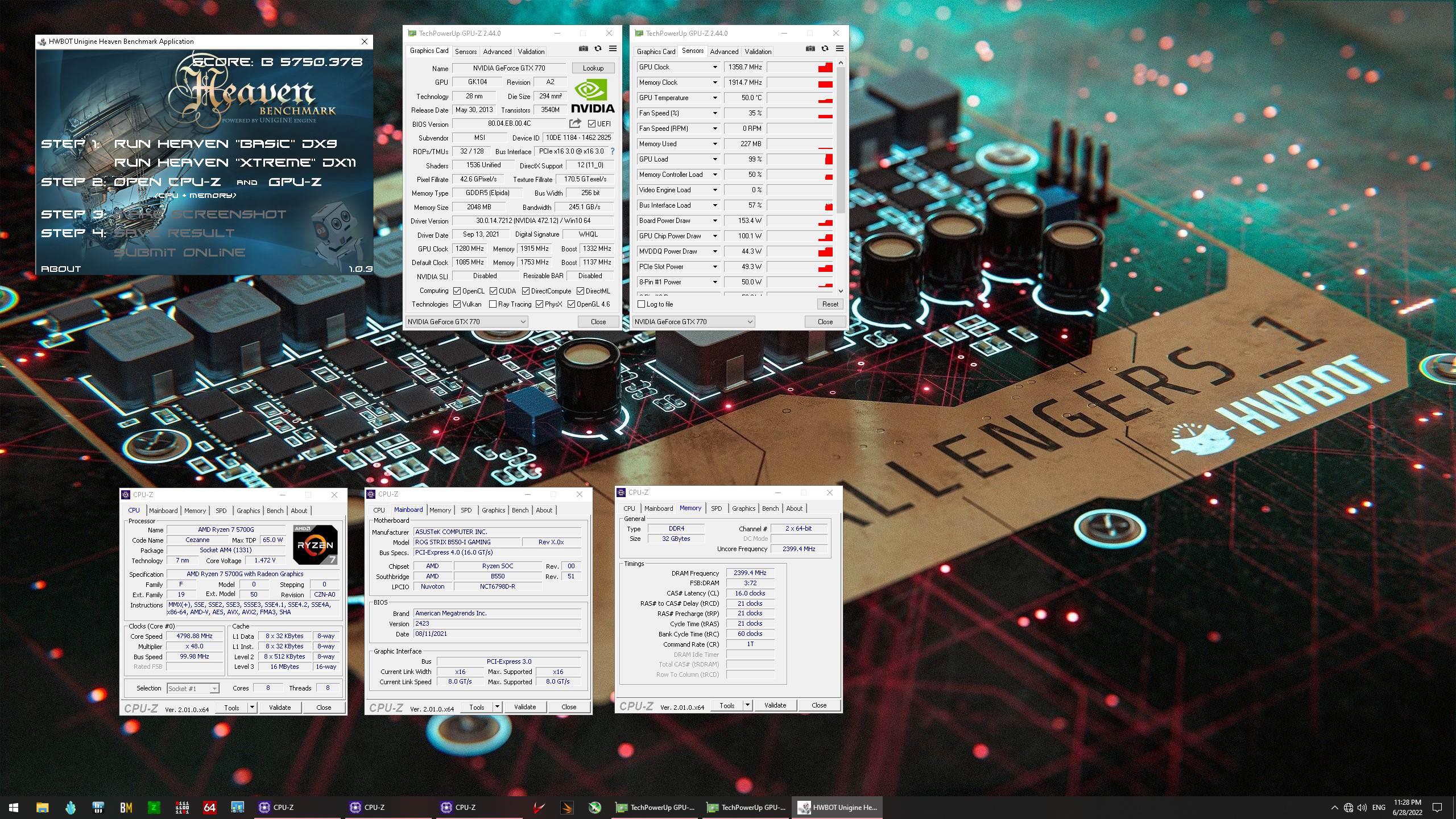The width and height of the screenshot is (1456, 819).
Task: Open GPU selector dropdown in Sensors window
Action: click(x=694, y=322)
